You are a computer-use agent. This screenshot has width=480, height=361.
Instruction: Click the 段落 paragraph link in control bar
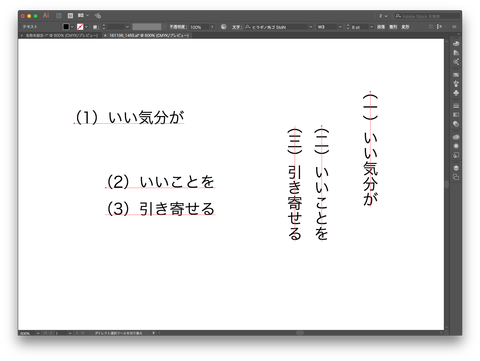(x=381, y=27)
